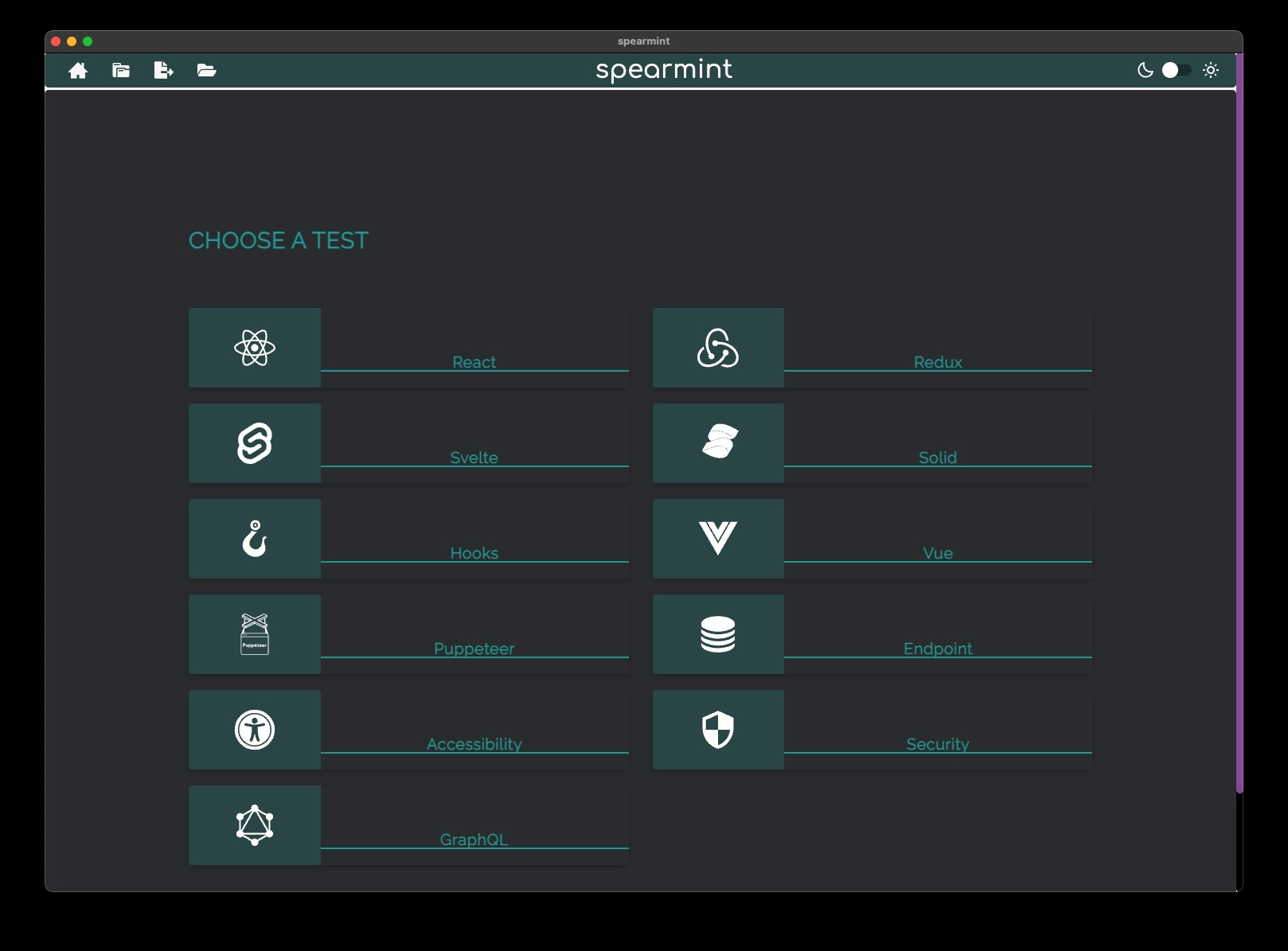Select the Redux logo icon
The height and width of the screenshot is (951, 1288).
tap(718, 348)
